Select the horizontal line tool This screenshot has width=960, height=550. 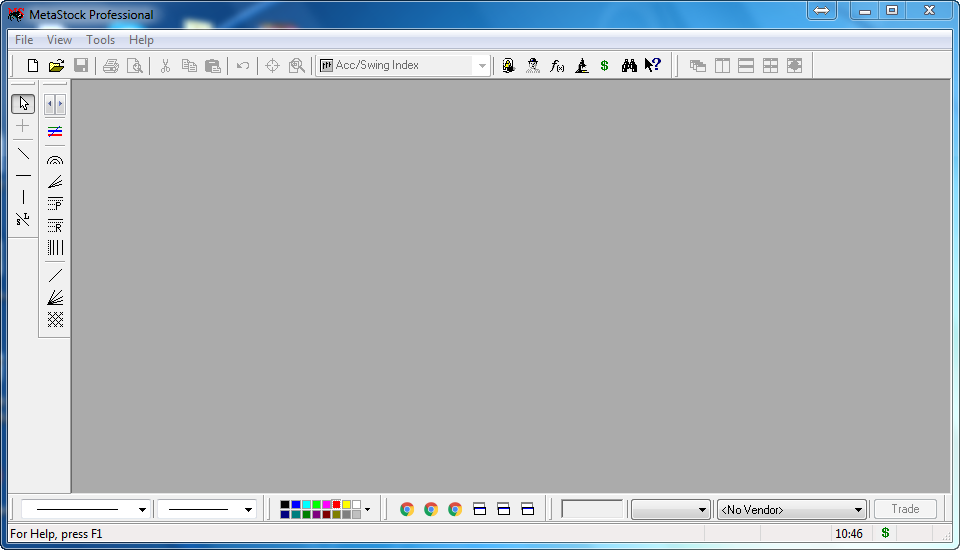point(23,176)
